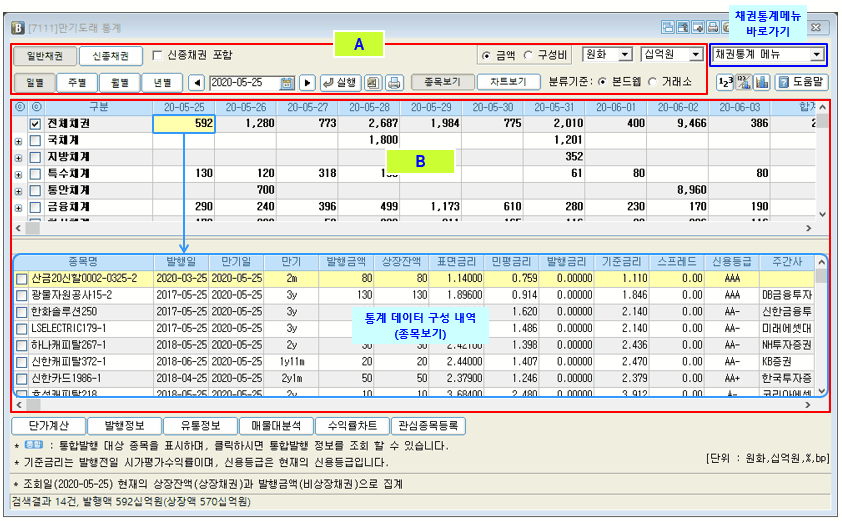
Task: Click first © icon in grid header
Action: tap(19, 107)
